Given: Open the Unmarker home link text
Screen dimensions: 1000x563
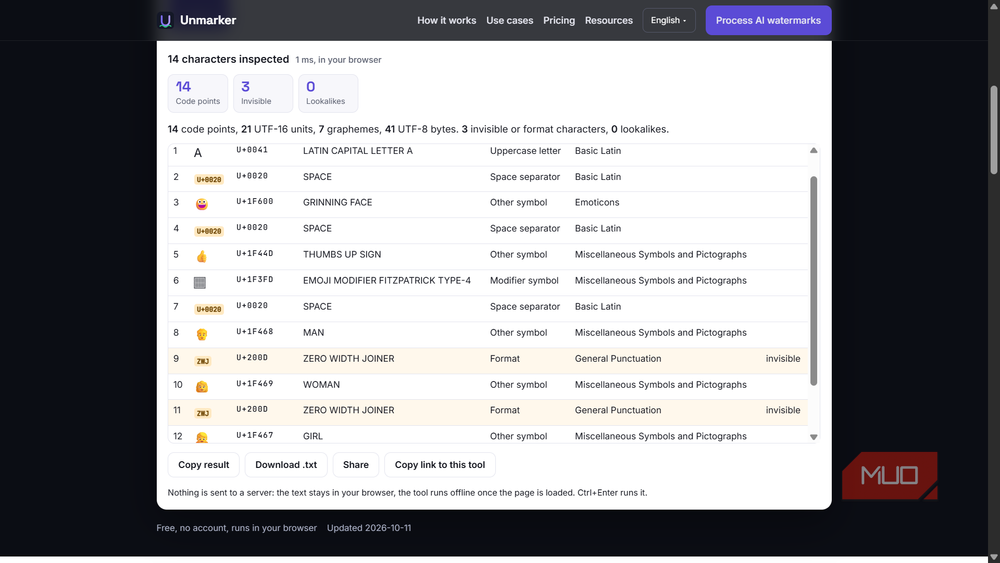Looking at the screenshot, I should pos(208,20).
